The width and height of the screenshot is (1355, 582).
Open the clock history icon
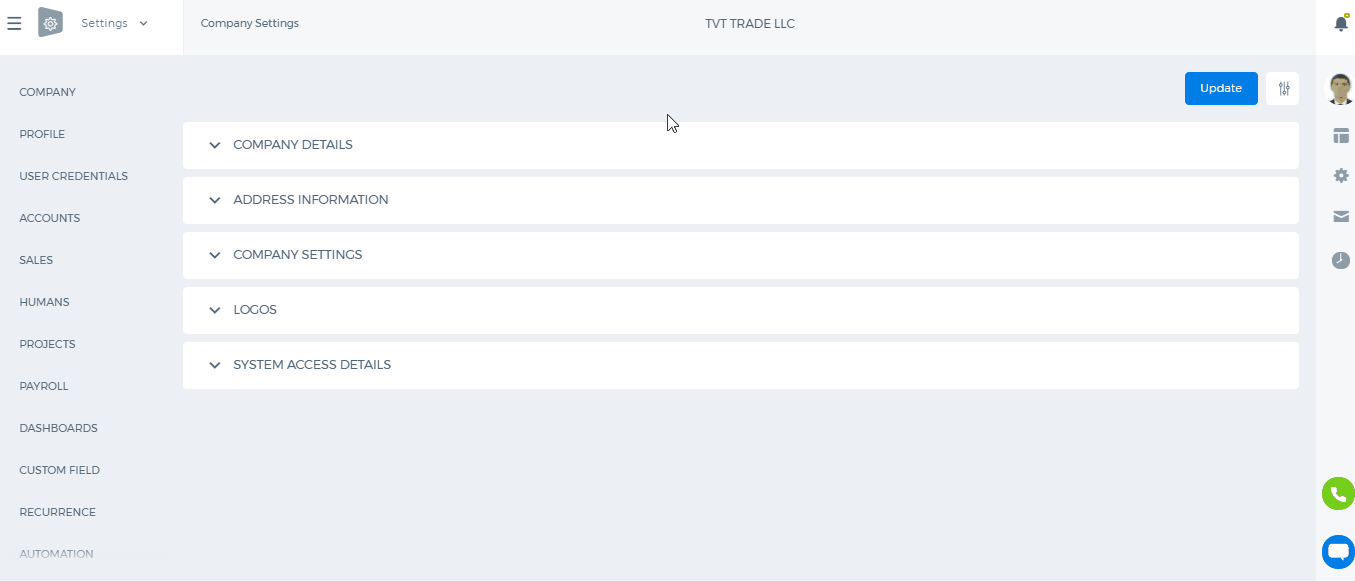click(x=1341, y=260)
